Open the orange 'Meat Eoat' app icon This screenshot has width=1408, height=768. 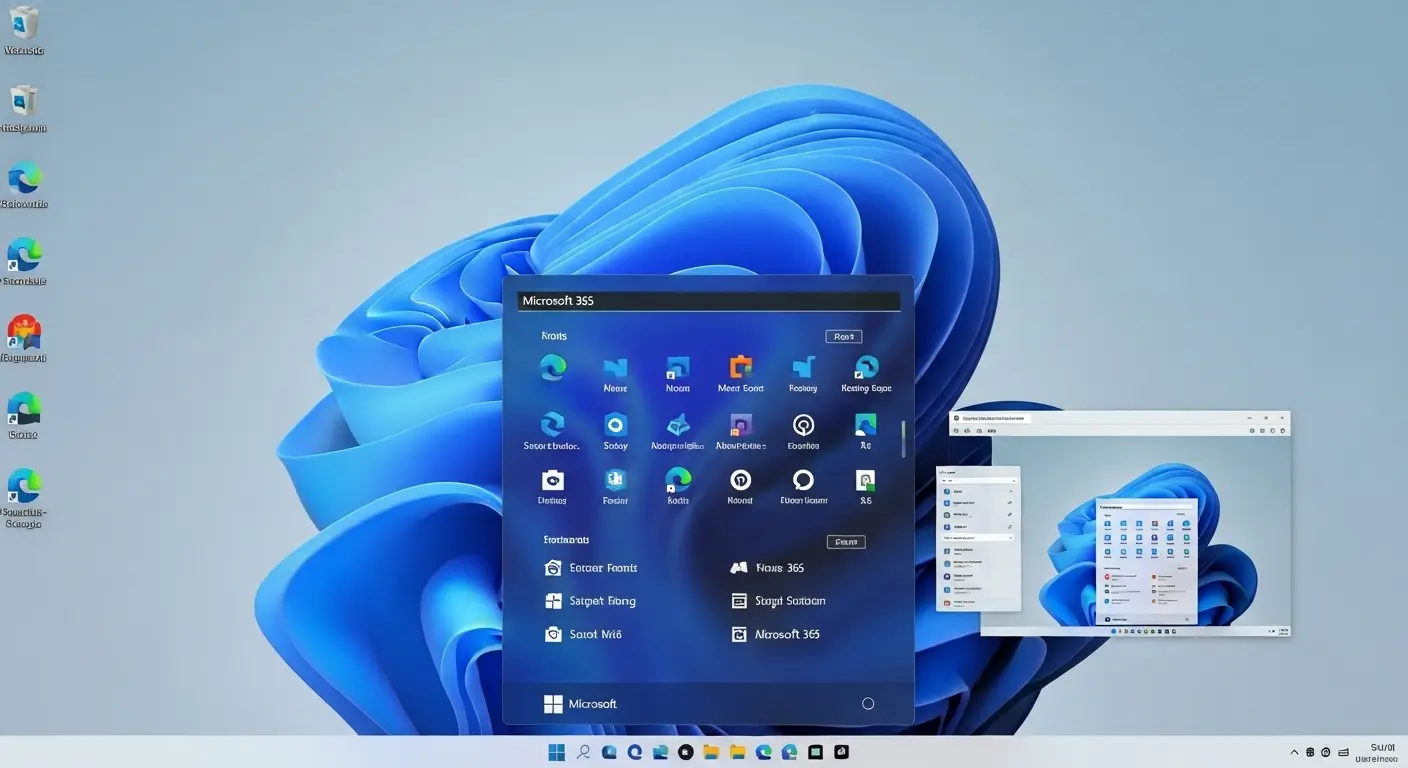point(740,368)
